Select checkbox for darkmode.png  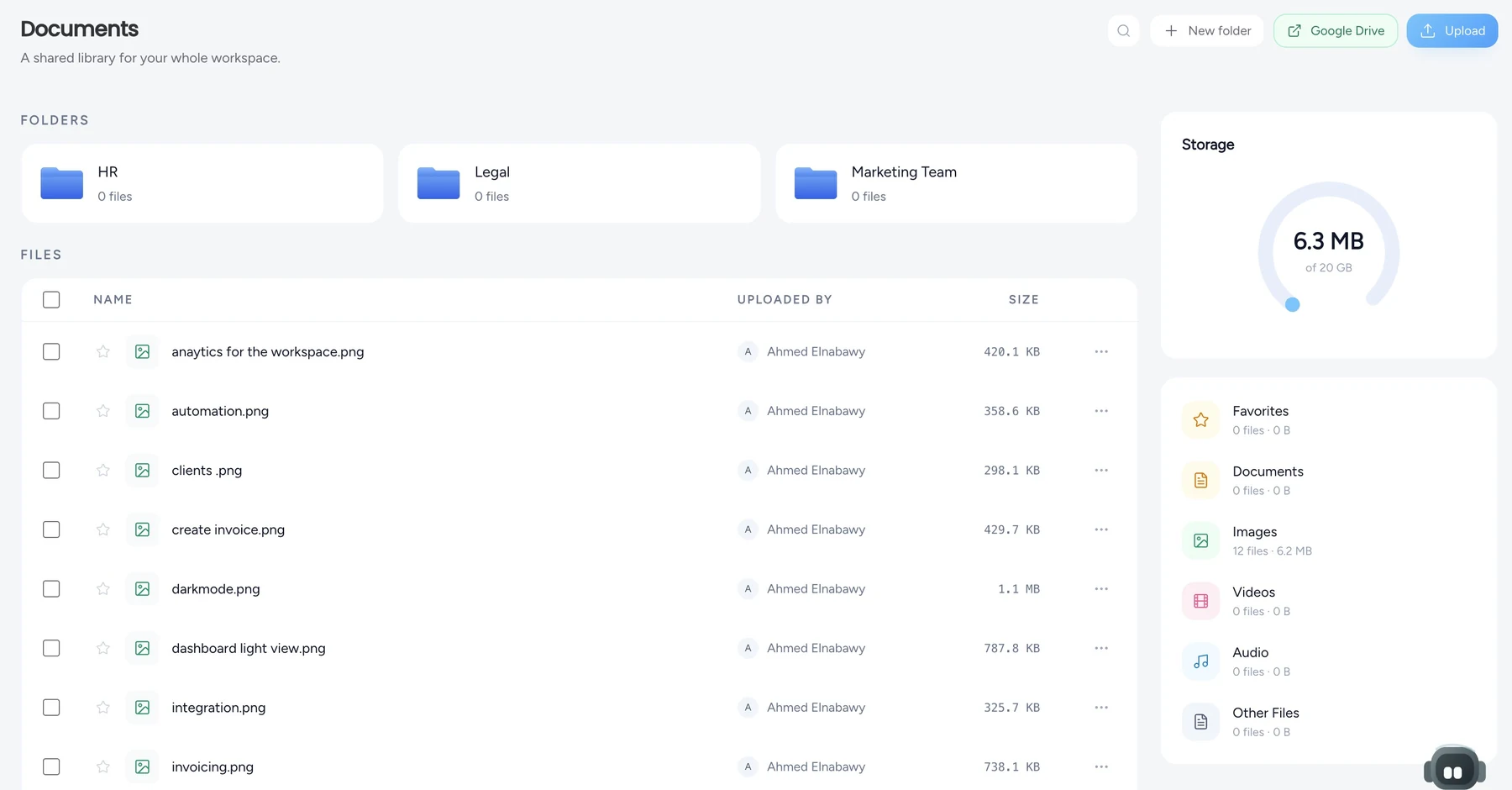point(51,589)
